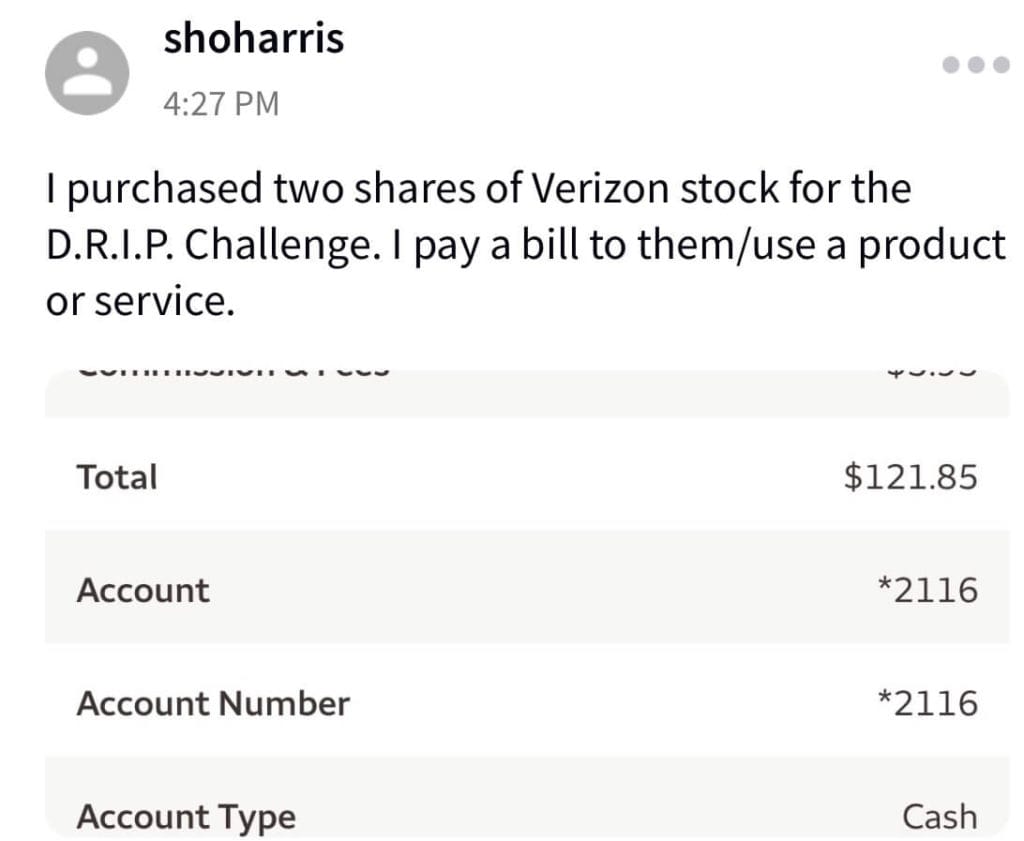Click the Cash account type value
Image resolution: width=1024 pixels, height=841 pixels.
pyautogui.click(x=940, y=817)
